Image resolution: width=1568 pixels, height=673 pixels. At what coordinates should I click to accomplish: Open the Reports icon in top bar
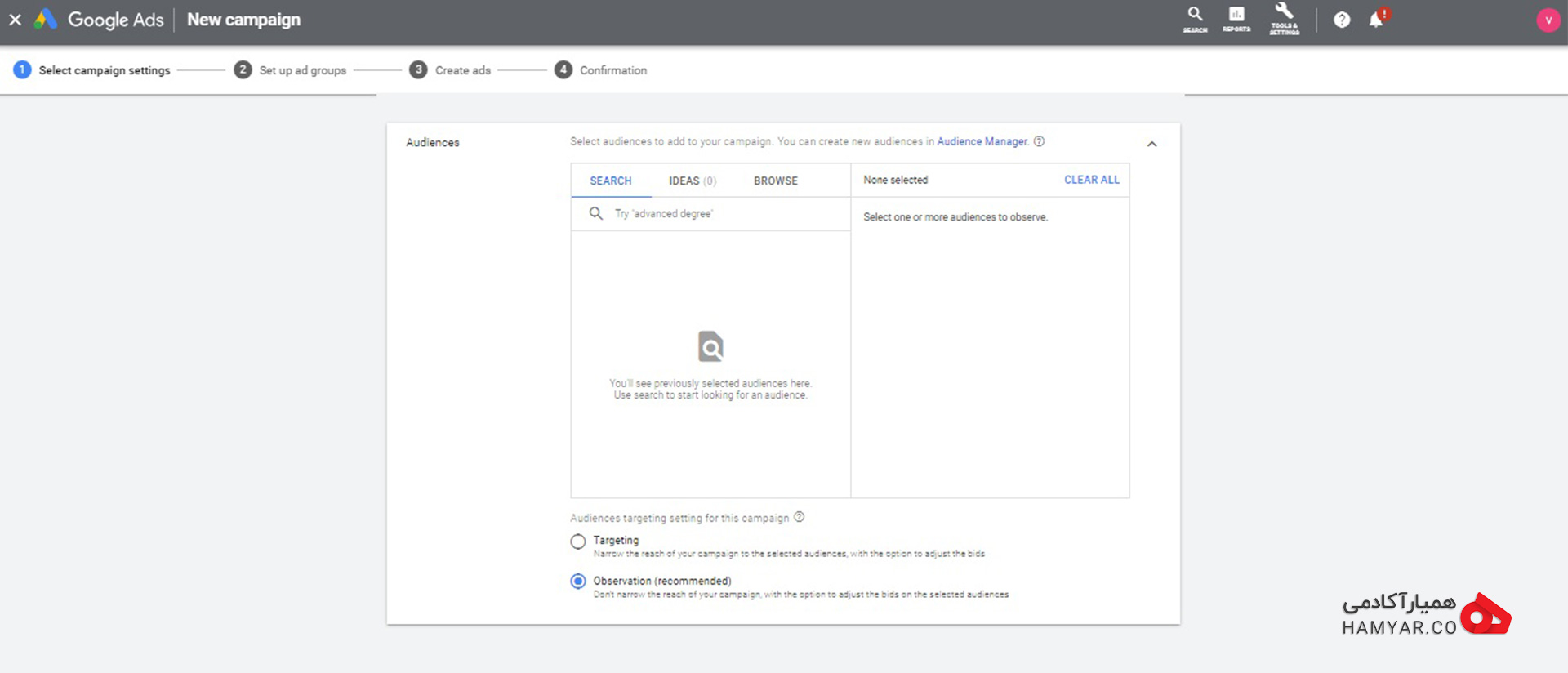click(x=1236, y=19)
